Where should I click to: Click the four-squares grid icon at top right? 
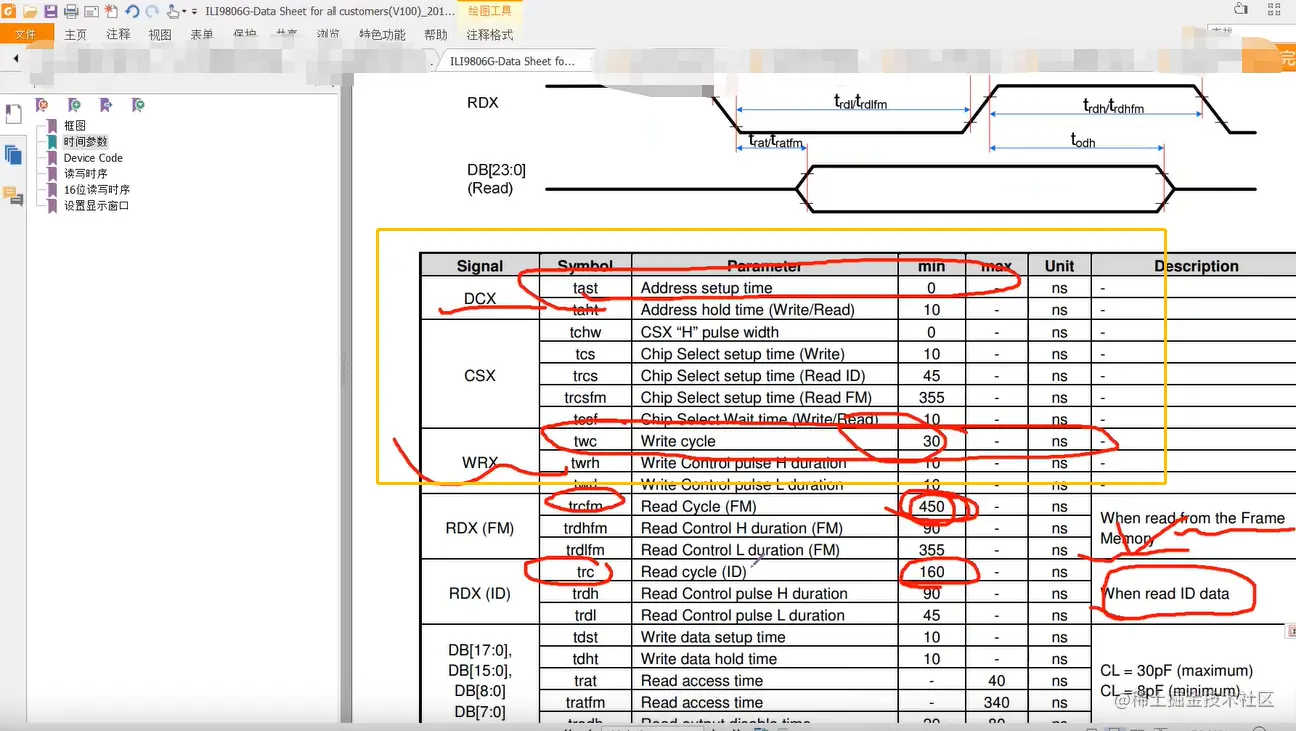[x=1273, y=10]
